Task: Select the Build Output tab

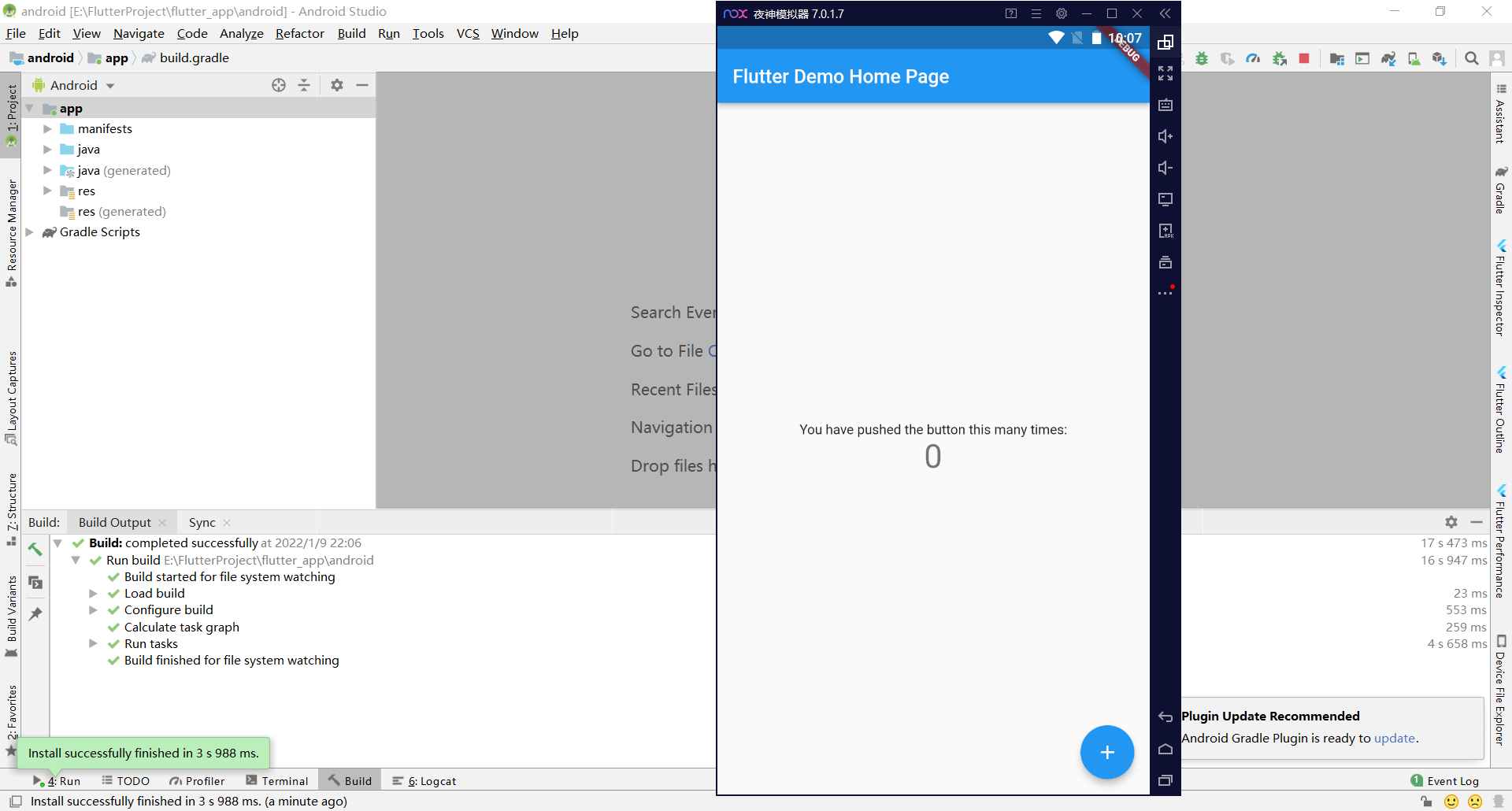Action: click(115, 522)
